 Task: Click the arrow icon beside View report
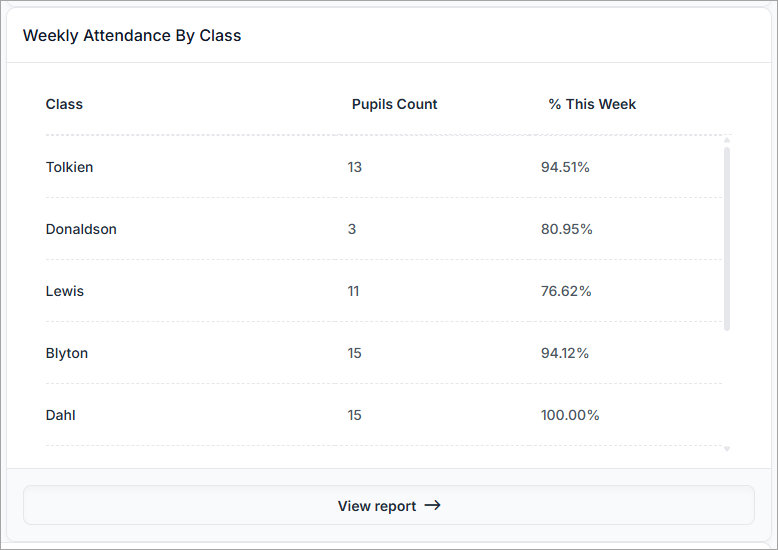432,506
